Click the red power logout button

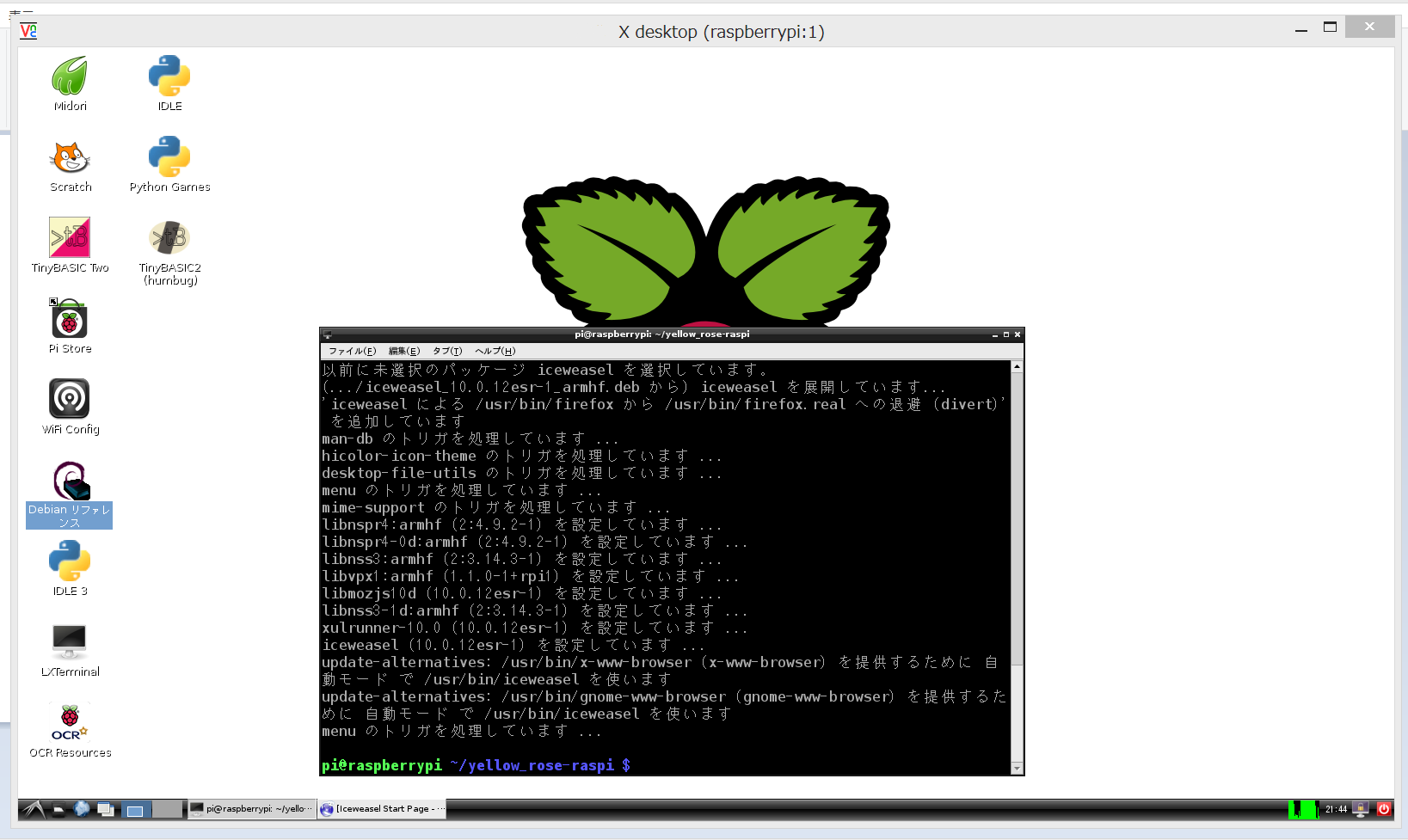pyautogui.click(x=1384, y=809)
